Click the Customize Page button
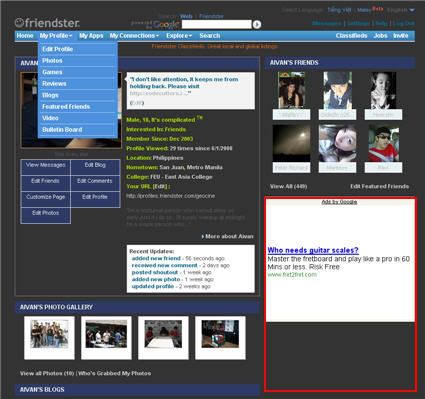Screen dimensions: 425x399 [46, 197]
